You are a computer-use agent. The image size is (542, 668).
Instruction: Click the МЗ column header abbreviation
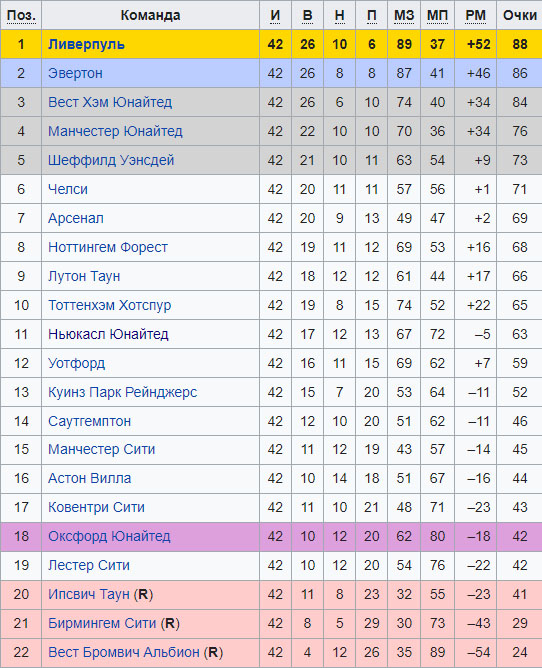coord(404,15)
